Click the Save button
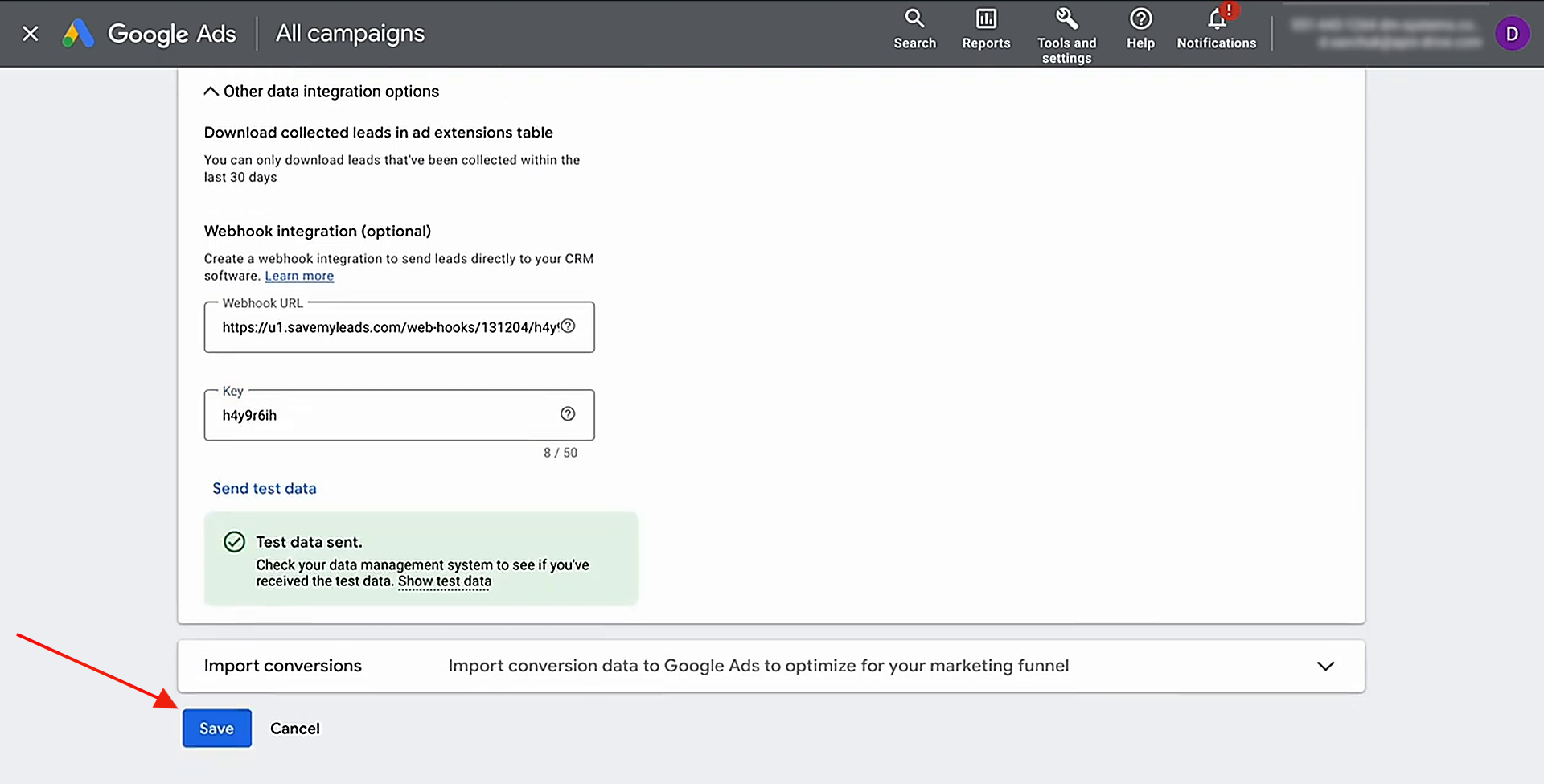Viewport: 1544px width, 784px height. coord(217,729)
